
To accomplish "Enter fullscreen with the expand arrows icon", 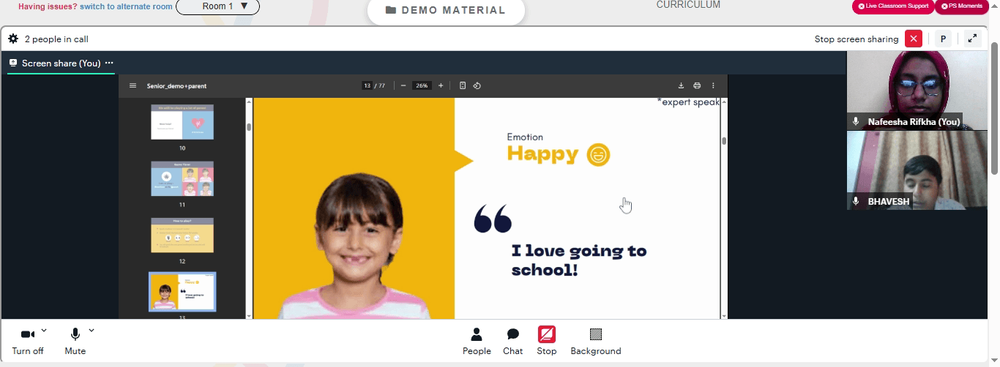I will click(973, 39).
